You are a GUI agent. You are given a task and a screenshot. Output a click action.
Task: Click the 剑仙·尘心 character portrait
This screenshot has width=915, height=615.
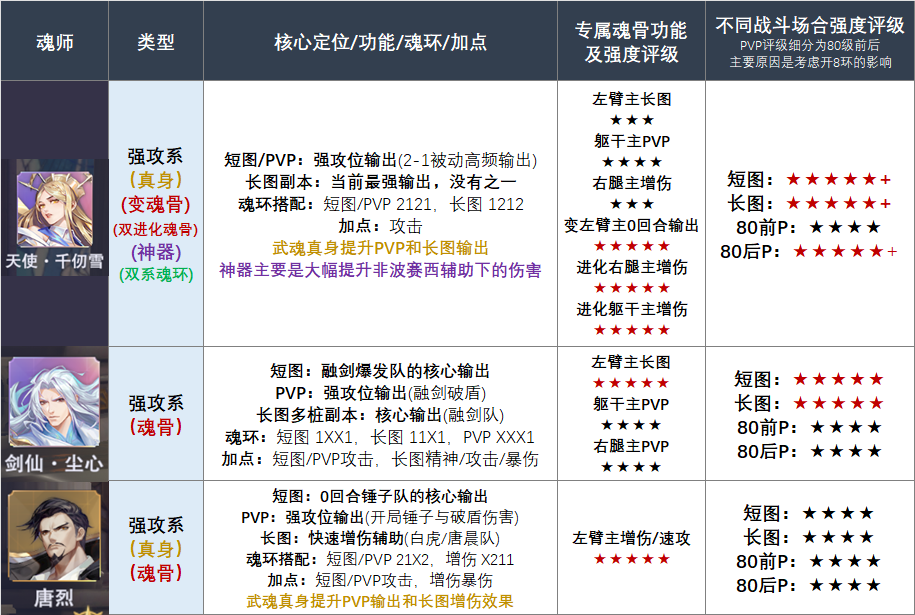(x=54, y=400)
